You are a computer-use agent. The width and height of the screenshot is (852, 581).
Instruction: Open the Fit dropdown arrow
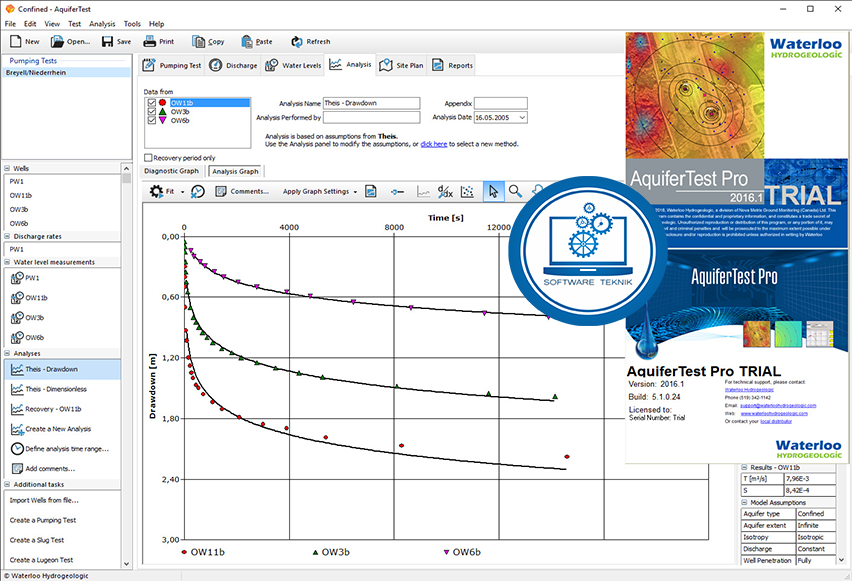point(183,192)
